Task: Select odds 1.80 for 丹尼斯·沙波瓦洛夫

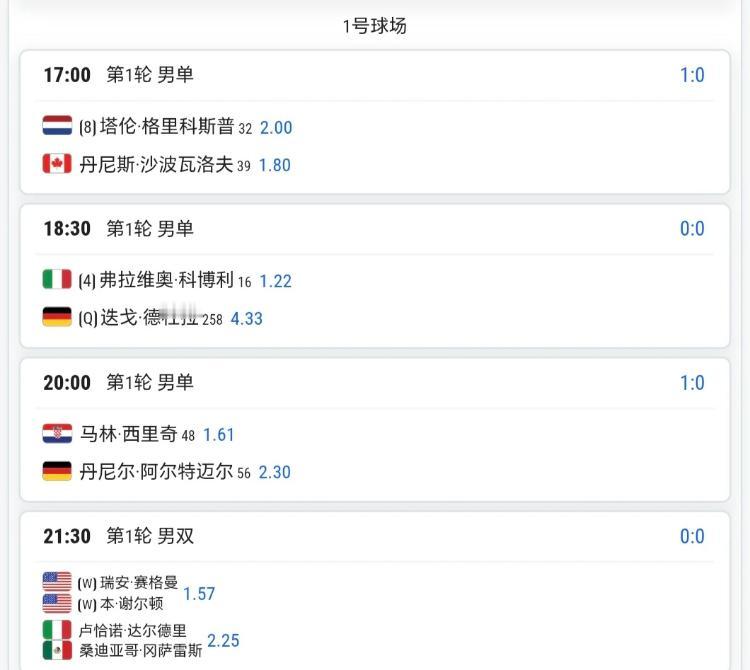Action: click(x=275, y=165)
